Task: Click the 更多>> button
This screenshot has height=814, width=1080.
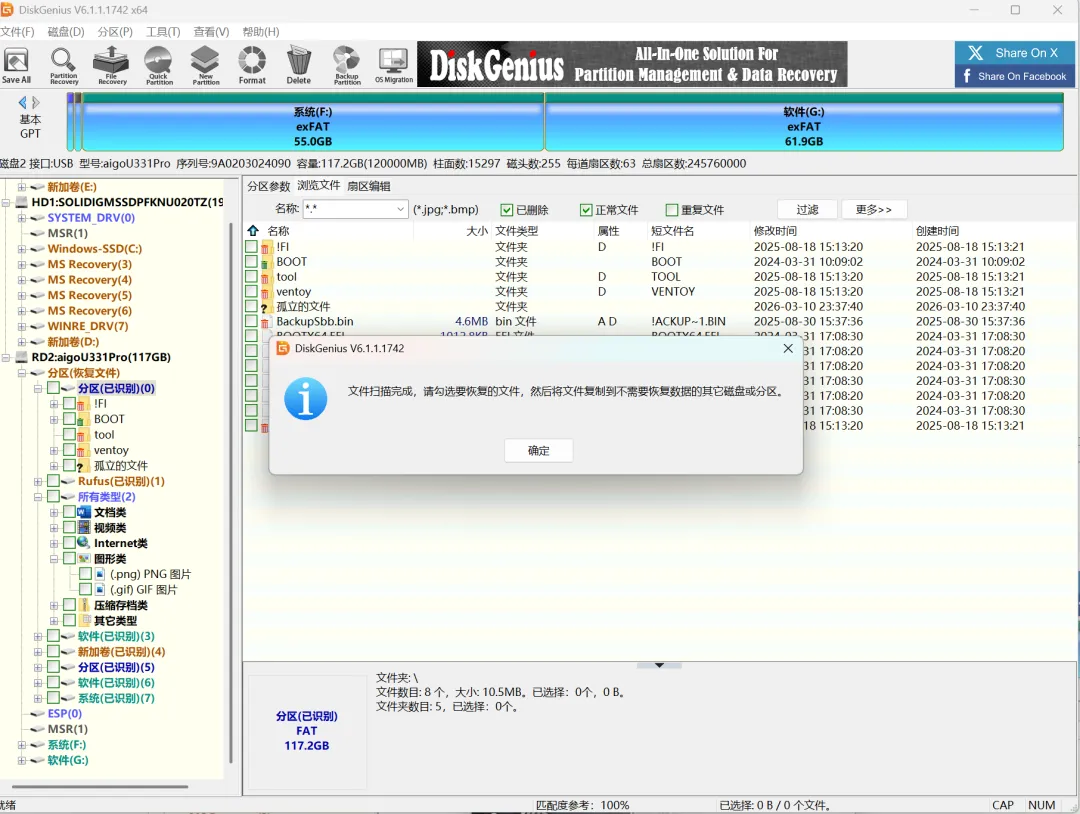Action: (x=874, y=209)
